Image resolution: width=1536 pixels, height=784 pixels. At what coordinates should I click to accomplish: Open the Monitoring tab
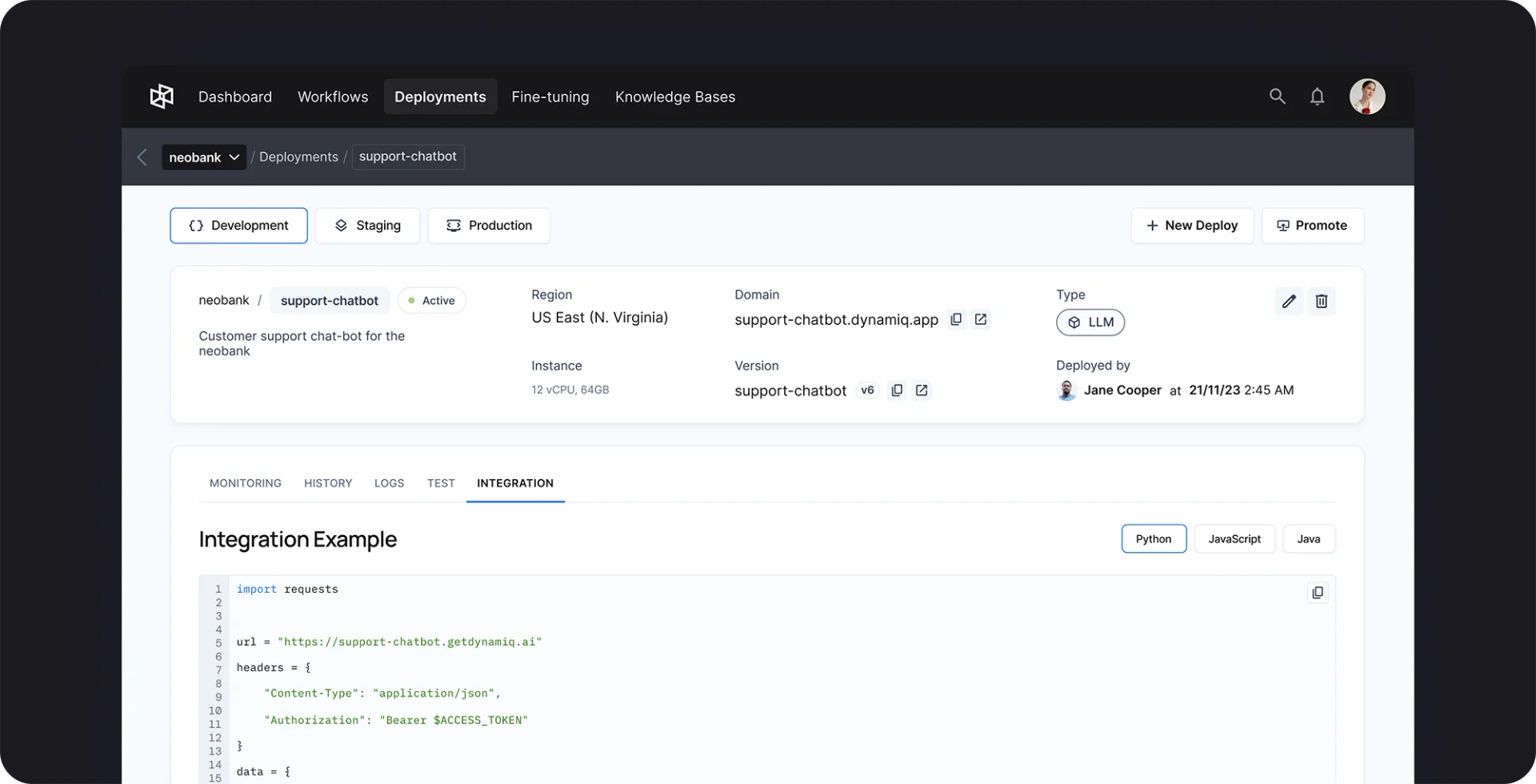pyautogui.click(x=245, y=483)
